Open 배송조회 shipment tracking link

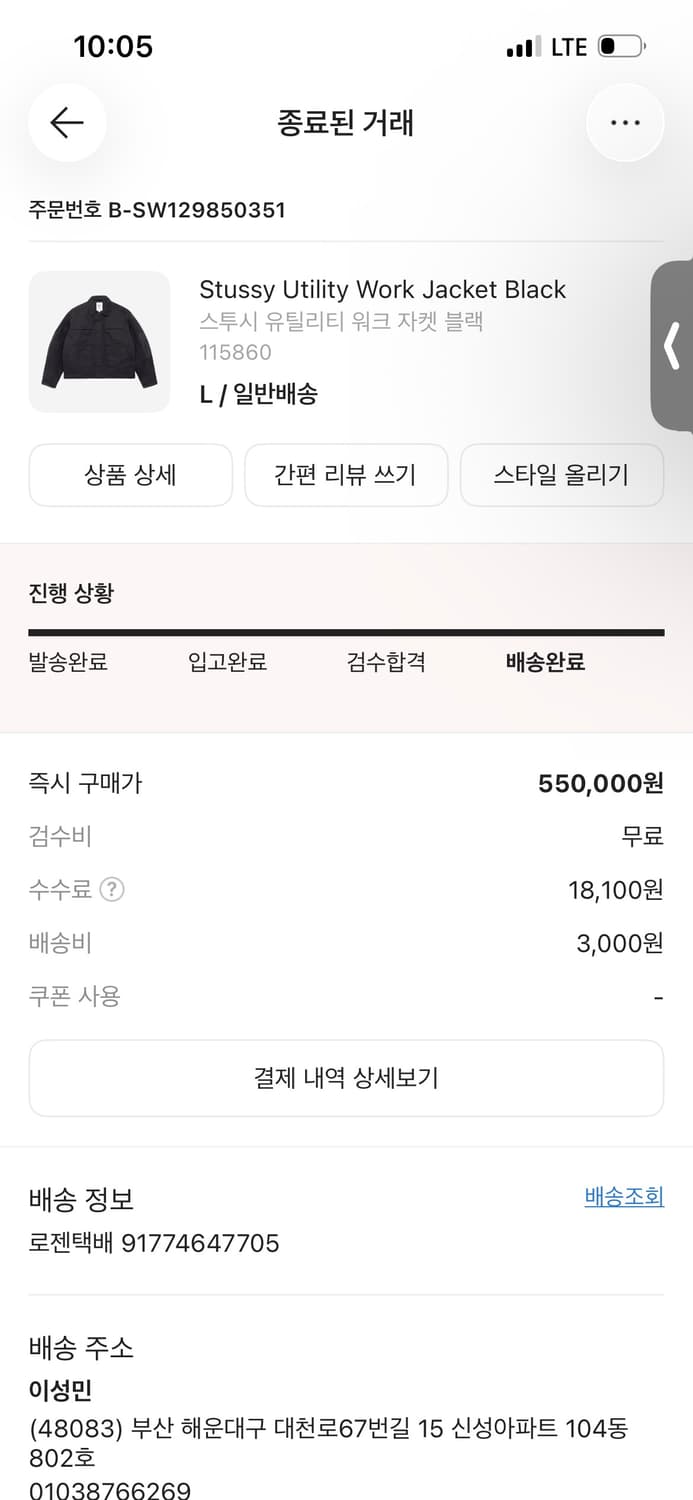tap(625, 1197)
